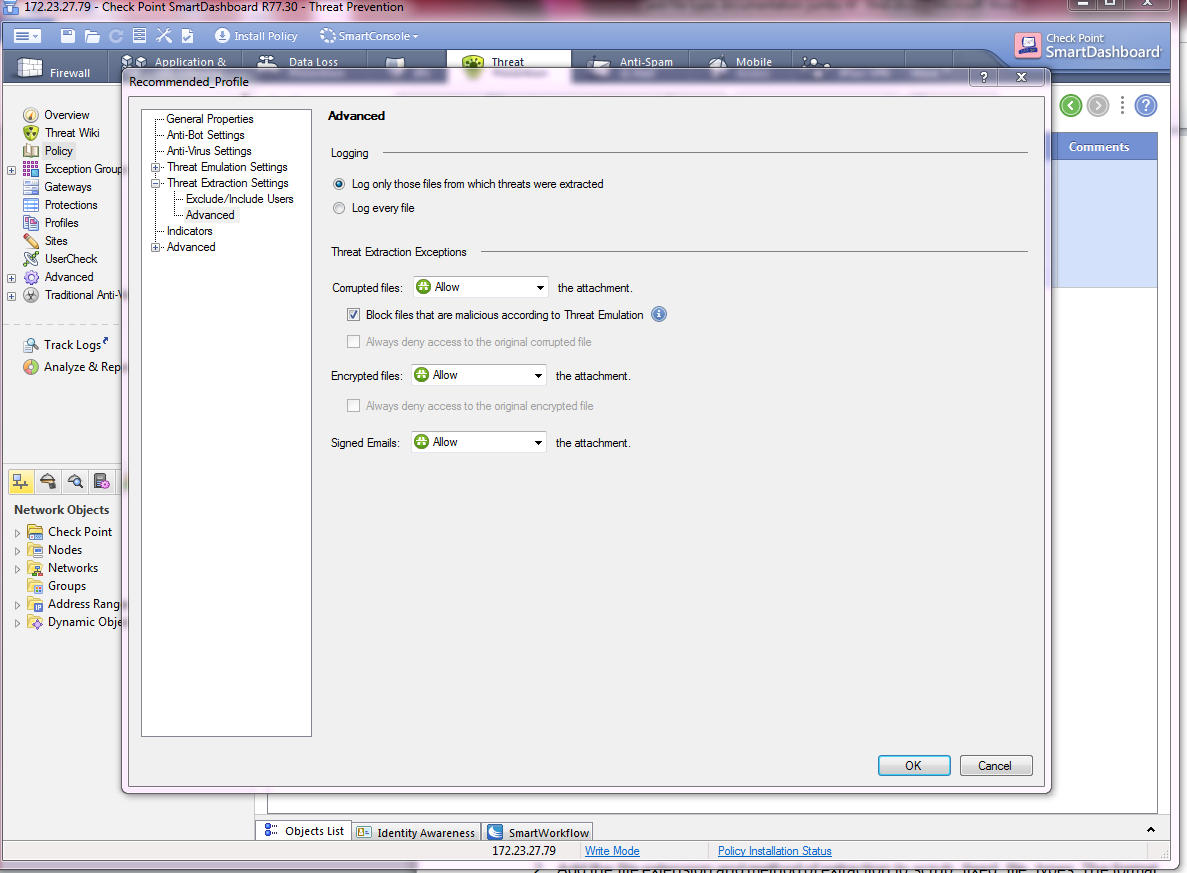Select the Network Objects view icon
Screen dimensions: 1187x873
tap(20, 481)
